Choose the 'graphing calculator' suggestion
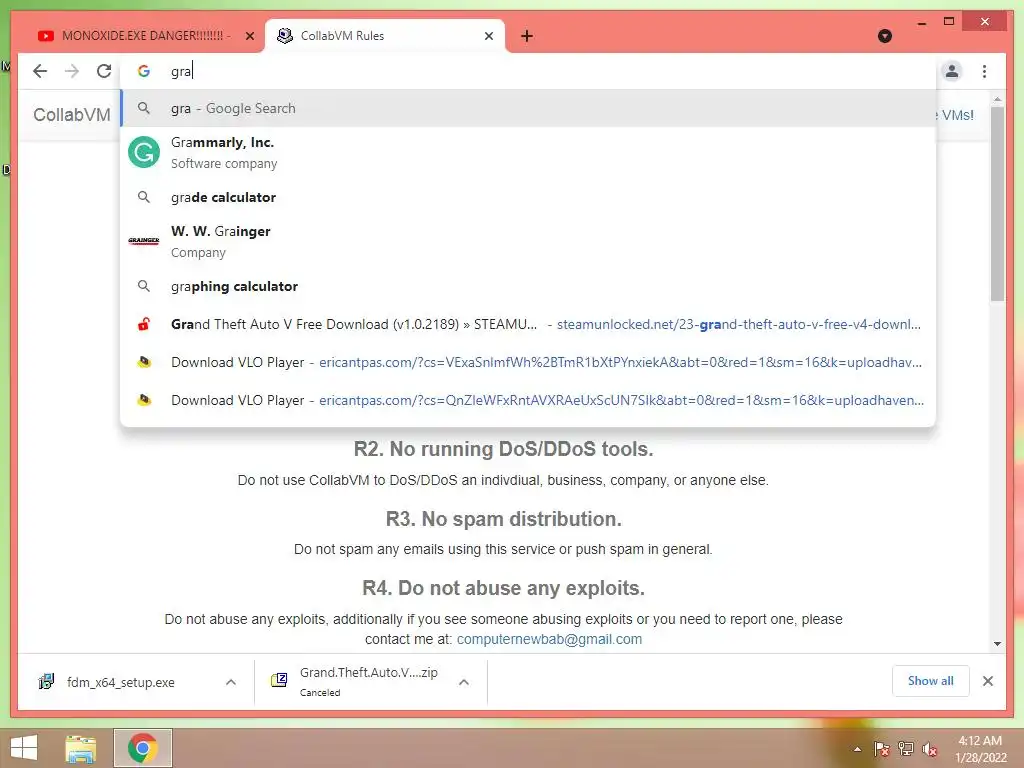The height and width of the screenshot is (768, 1024). (528, 286)
